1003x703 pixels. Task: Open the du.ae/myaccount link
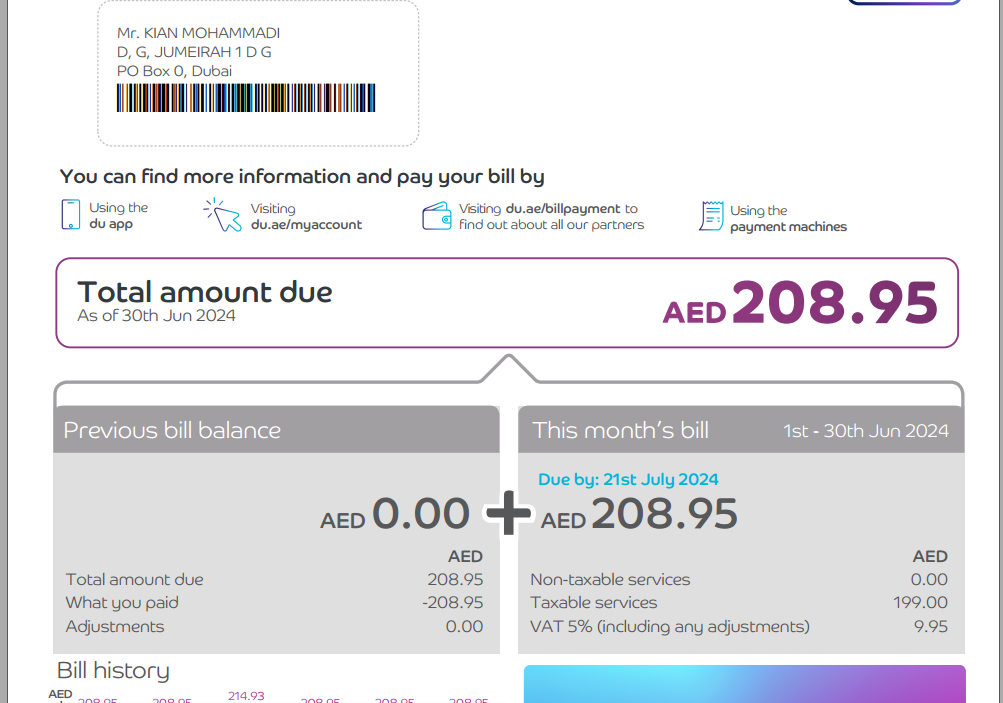click(x=306, y=225)
